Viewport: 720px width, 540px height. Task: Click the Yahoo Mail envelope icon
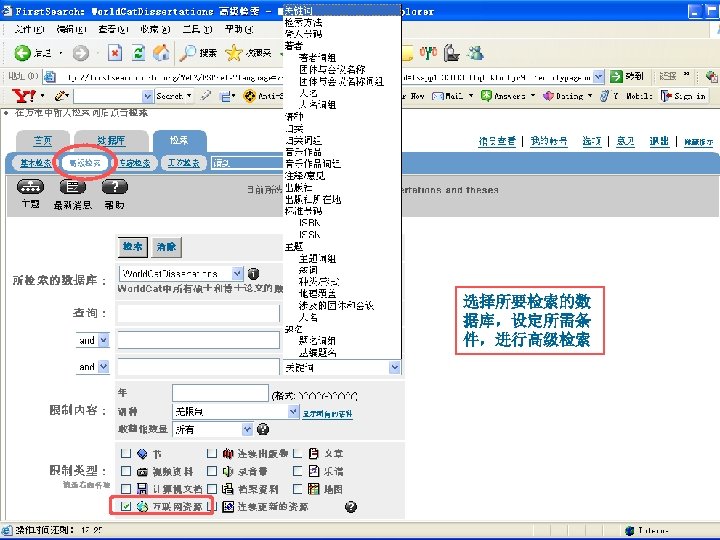pyautogui.click(x=438, y=96)
